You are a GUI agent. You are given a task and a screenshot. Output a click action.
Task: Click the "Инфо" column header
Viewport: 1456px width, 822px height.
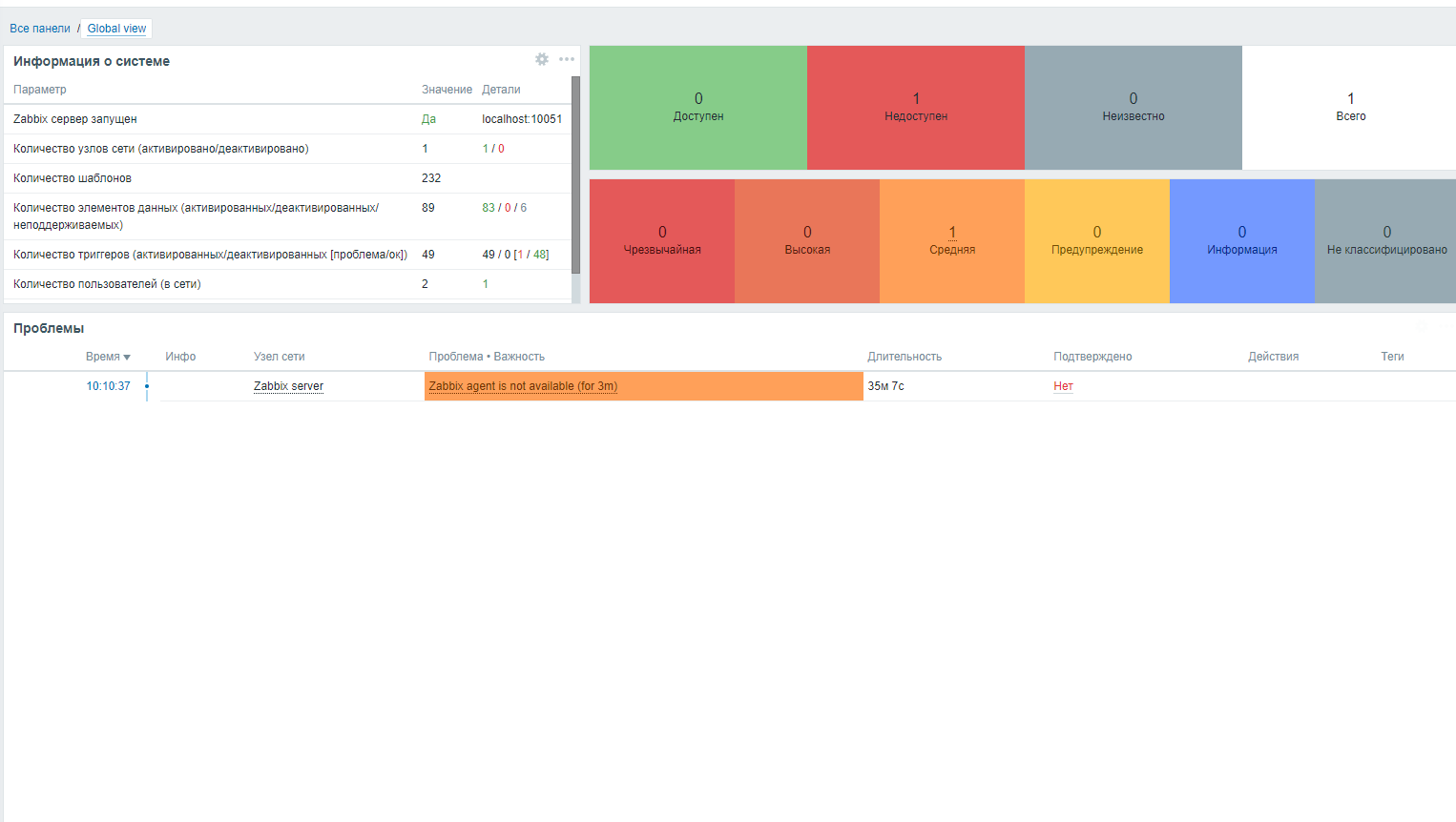[180, 357]
